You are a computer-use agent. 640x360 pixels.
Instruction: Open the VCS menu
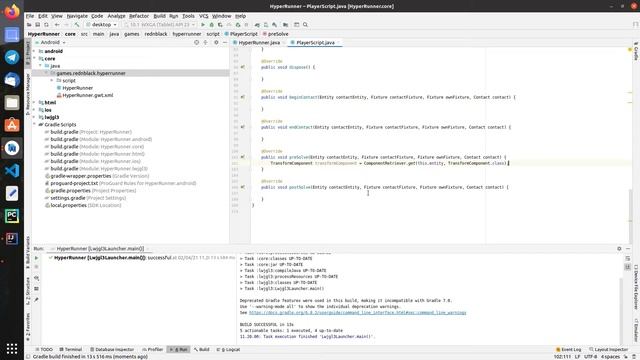coord(203,16)
